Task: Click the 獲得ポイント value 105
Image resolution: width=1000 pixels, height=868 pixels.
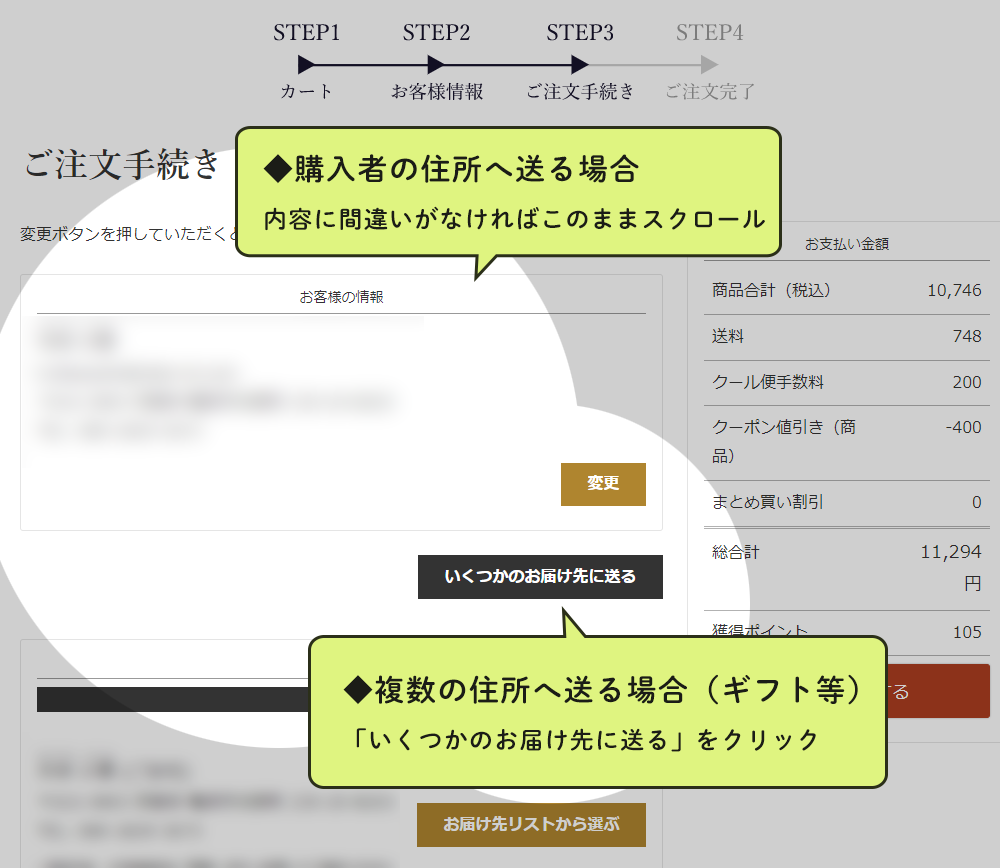Action: [966, 631]
